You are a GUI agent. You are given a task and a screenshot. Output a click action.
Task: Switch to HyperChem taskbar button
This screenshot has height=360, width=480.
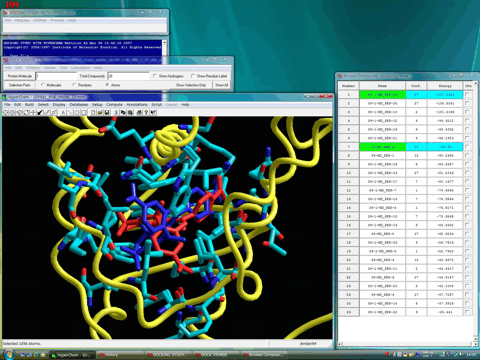coord(72,355)
